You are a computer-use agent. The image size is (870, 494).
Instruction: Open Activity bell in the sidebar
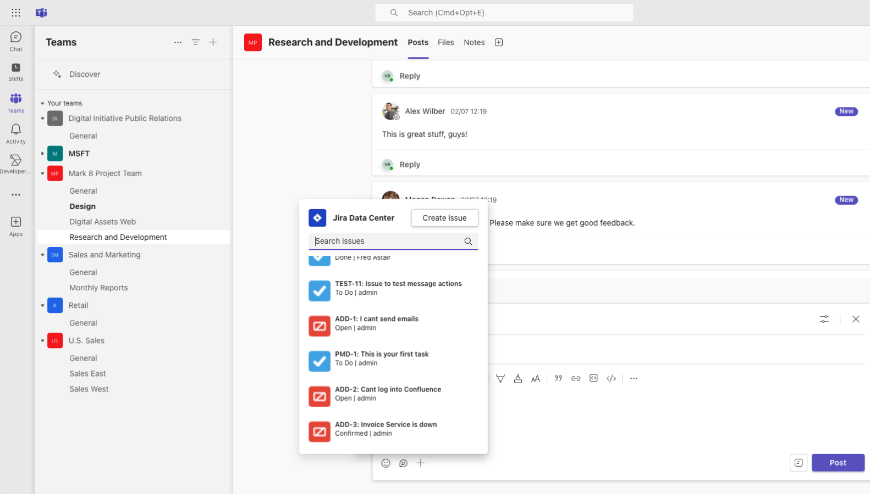16,133
